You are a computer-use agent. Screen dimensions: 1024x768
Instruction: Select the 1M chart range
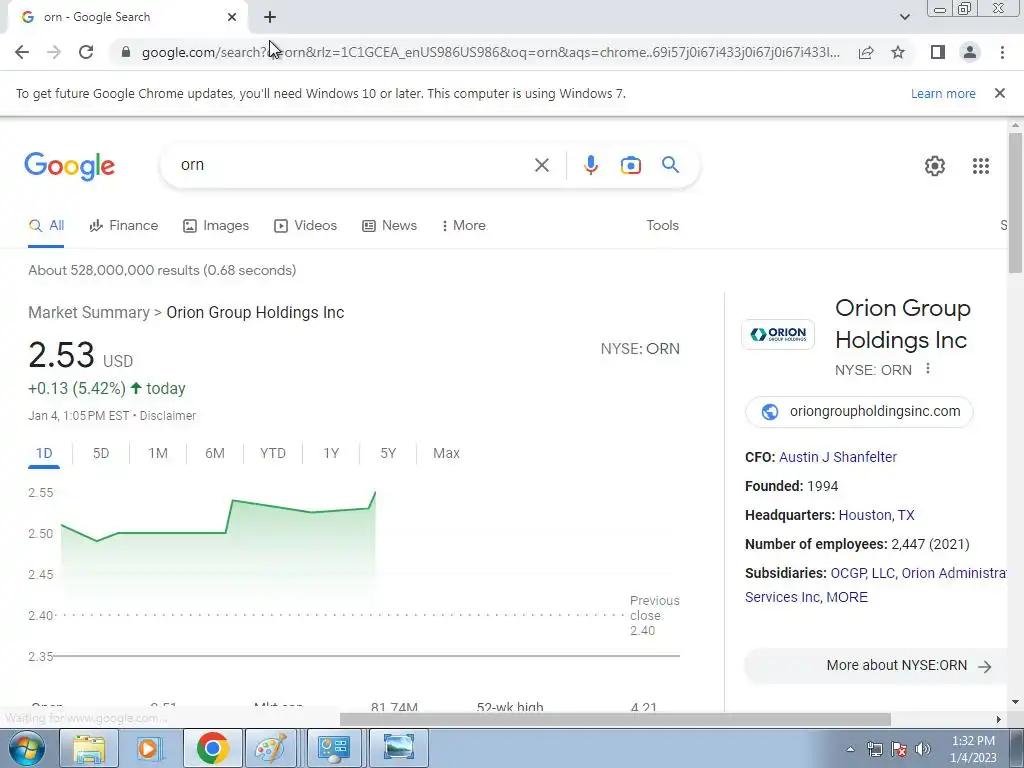click(x=157, y=453)
